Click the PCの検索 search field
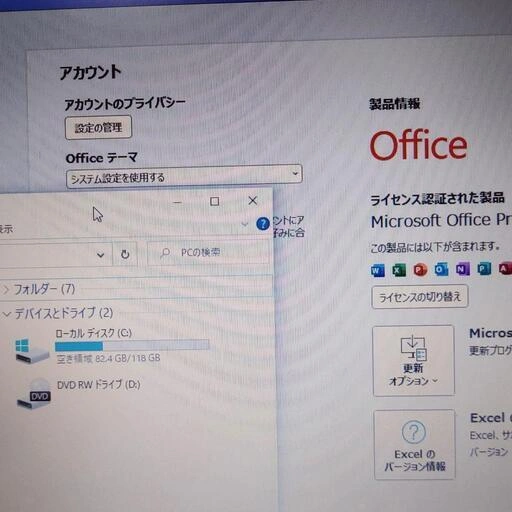The image size is (512, 512). 208,253
